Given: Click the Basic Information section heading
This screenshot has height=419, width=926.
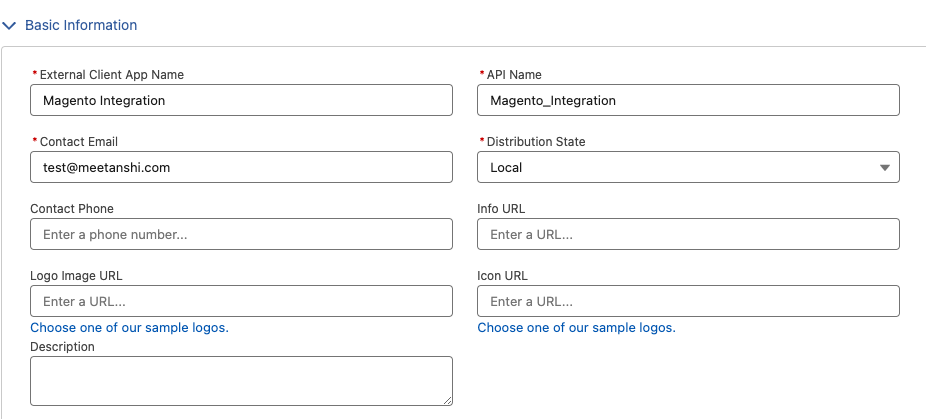Looking at the screenshot, I should click(81, 25).
